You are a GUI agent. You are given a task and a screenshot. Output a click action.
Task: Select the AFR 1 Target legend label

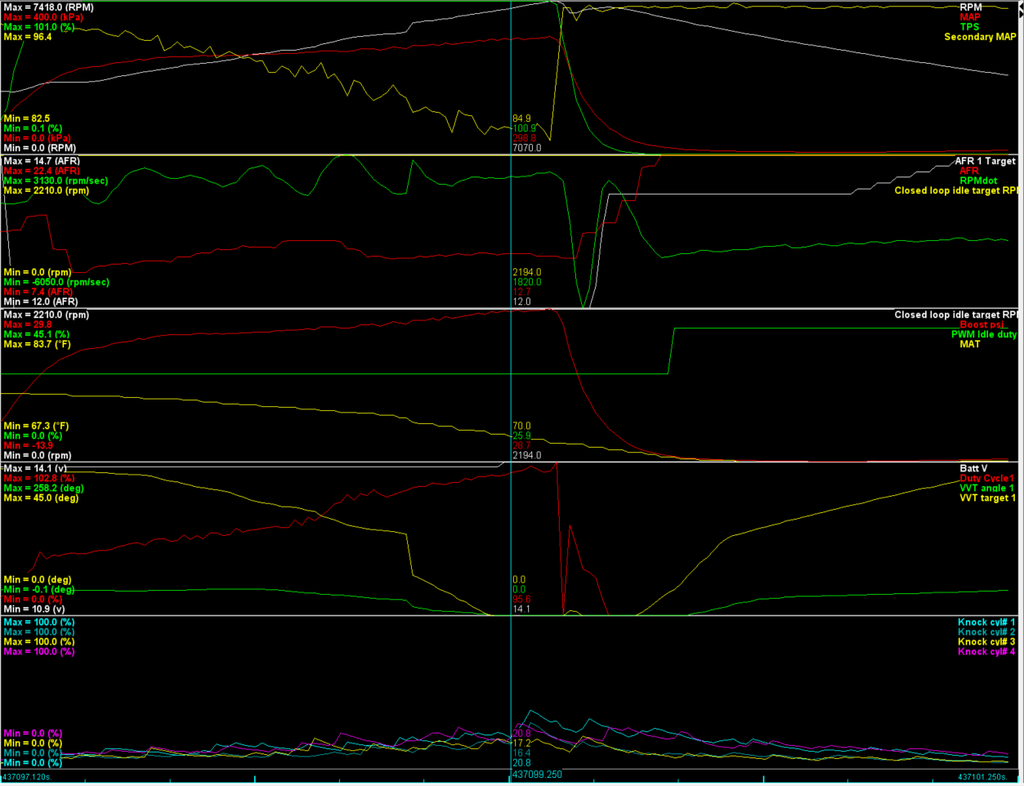[x=985, y=161]
